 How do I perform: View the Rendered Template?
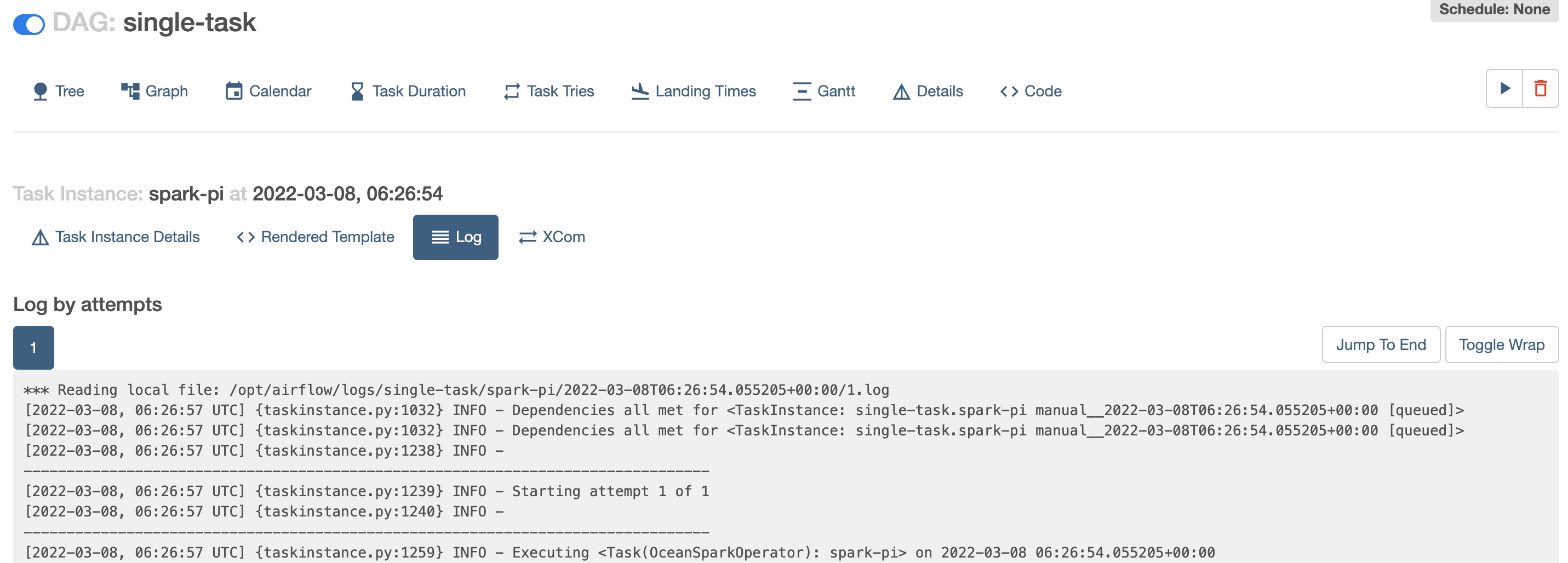[316, 237]
